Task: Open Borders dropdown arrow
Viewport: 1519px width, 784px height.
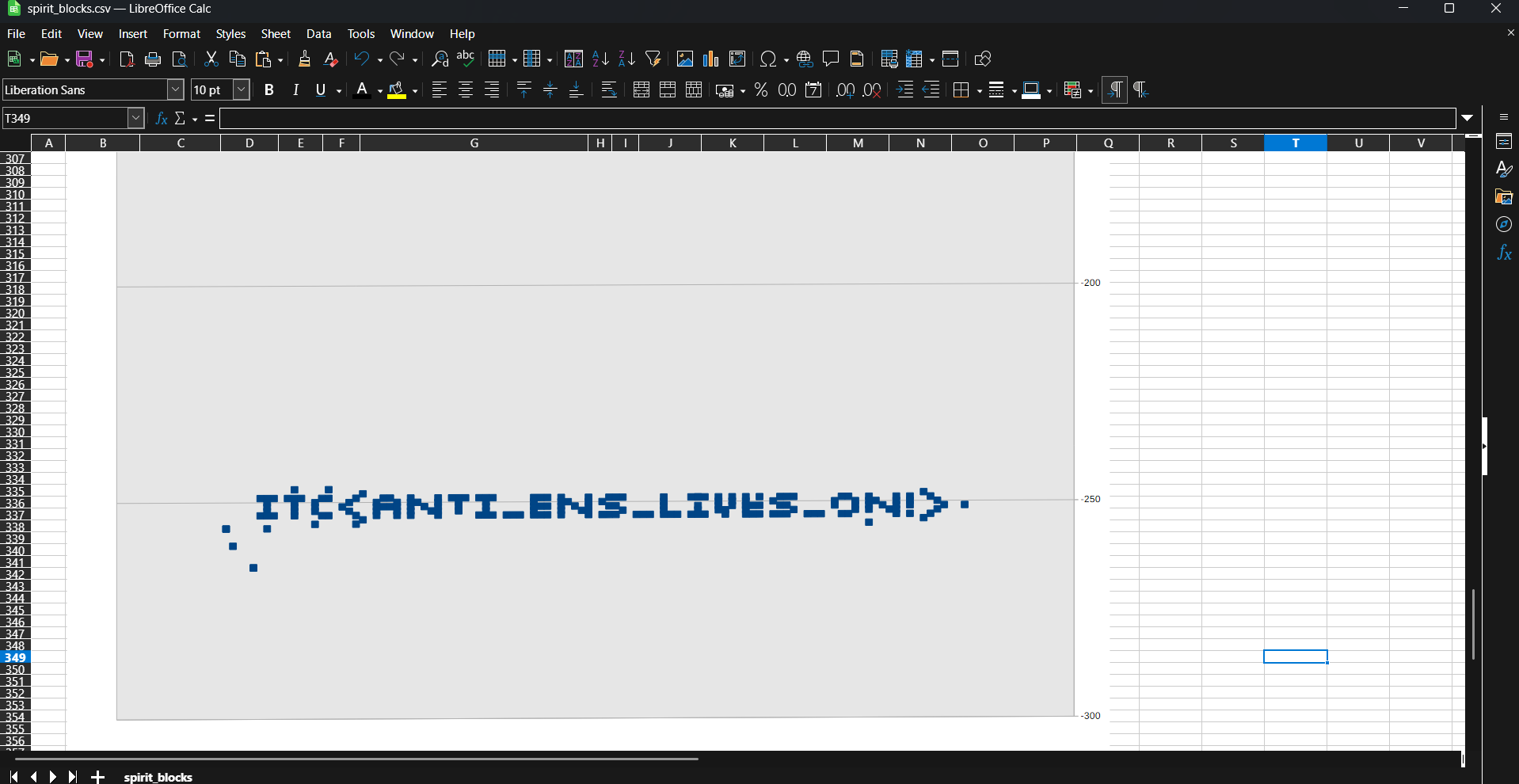Action: click(980, 90)
